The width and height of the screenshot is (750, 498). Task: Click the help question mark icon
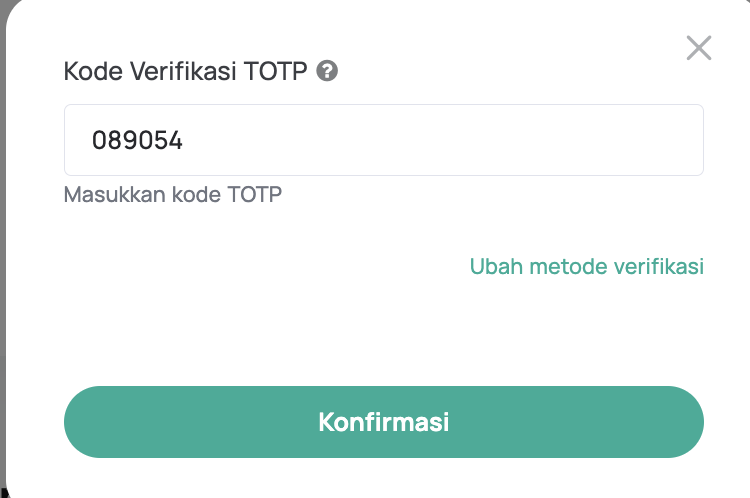tap(326, 72)
